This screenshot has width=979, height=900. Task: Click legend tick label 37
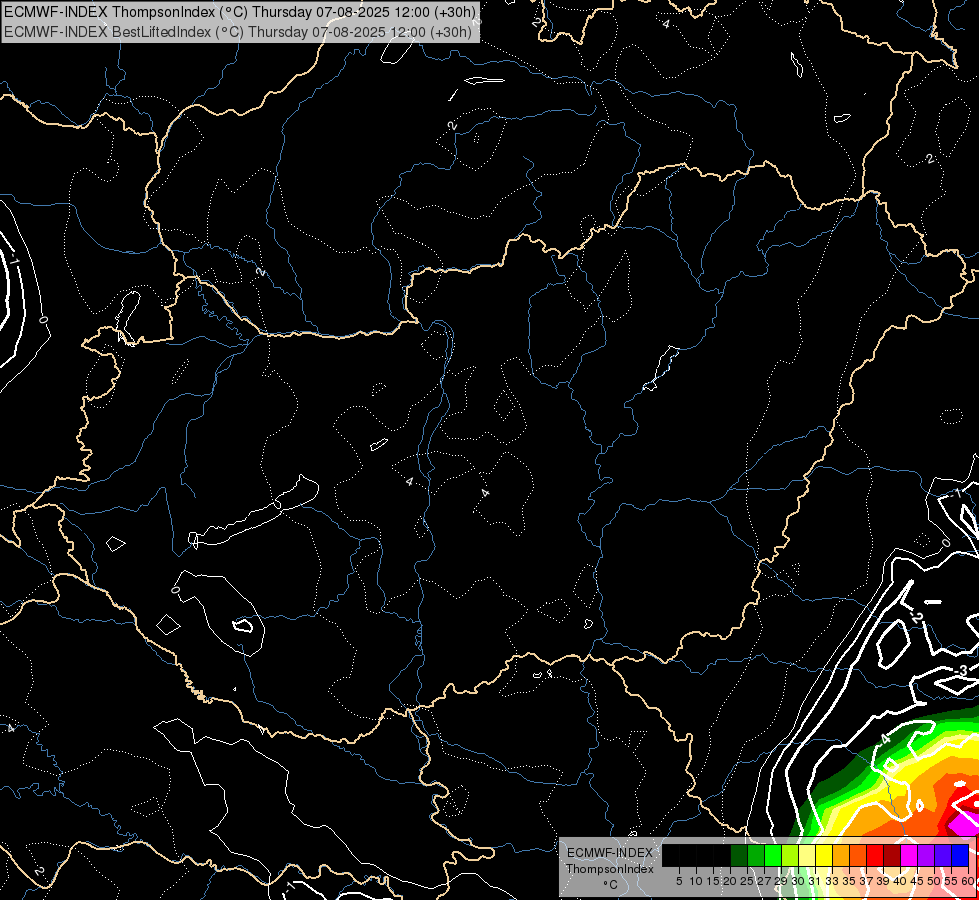[x=867, y=881]
